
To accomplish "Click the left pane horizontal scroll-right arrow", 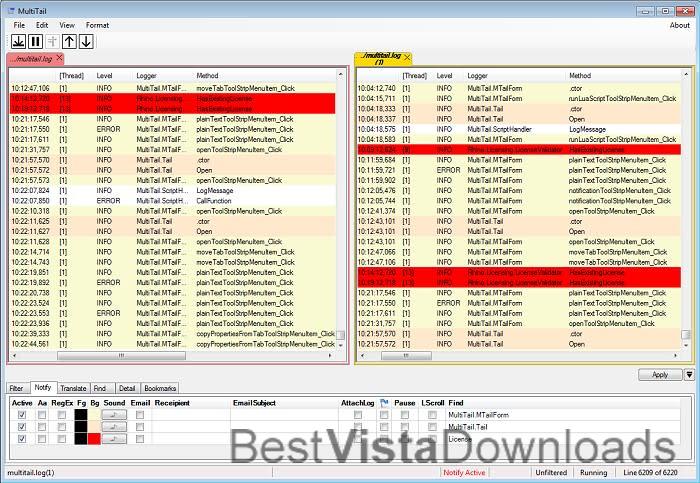I will tap(330, 356).
